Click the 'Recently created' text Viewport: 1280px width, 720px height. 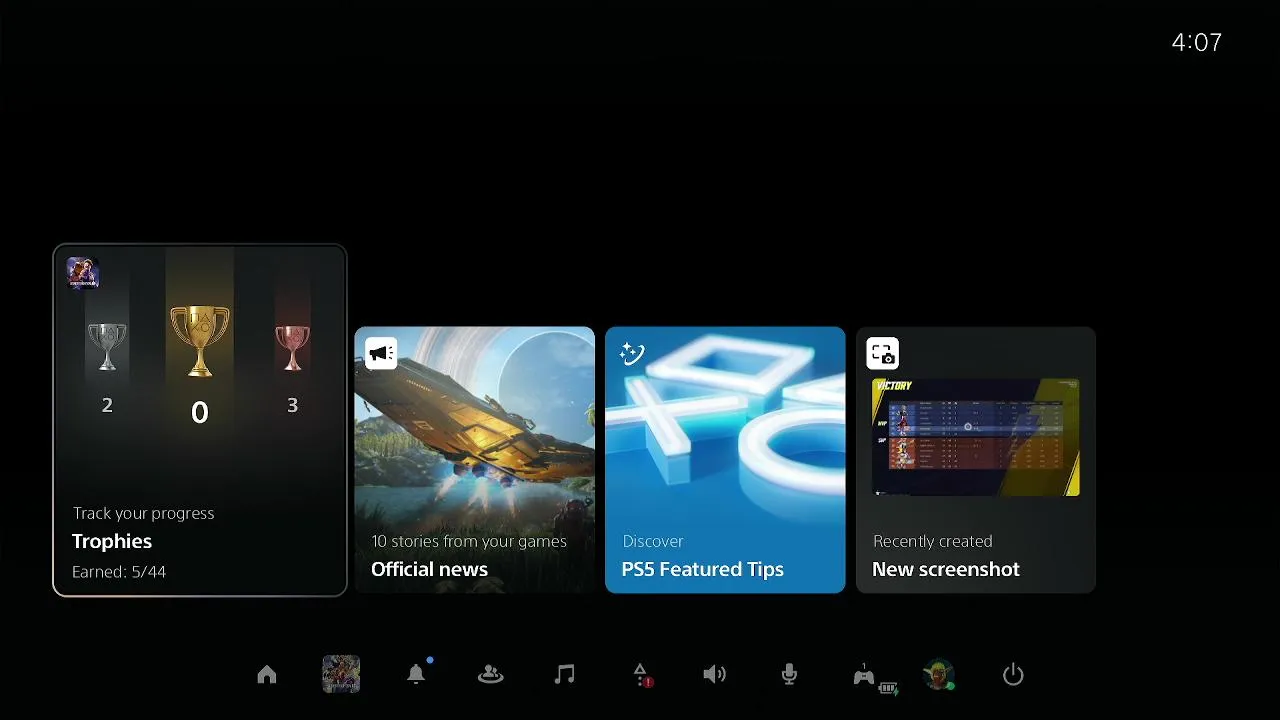(933, 541)
